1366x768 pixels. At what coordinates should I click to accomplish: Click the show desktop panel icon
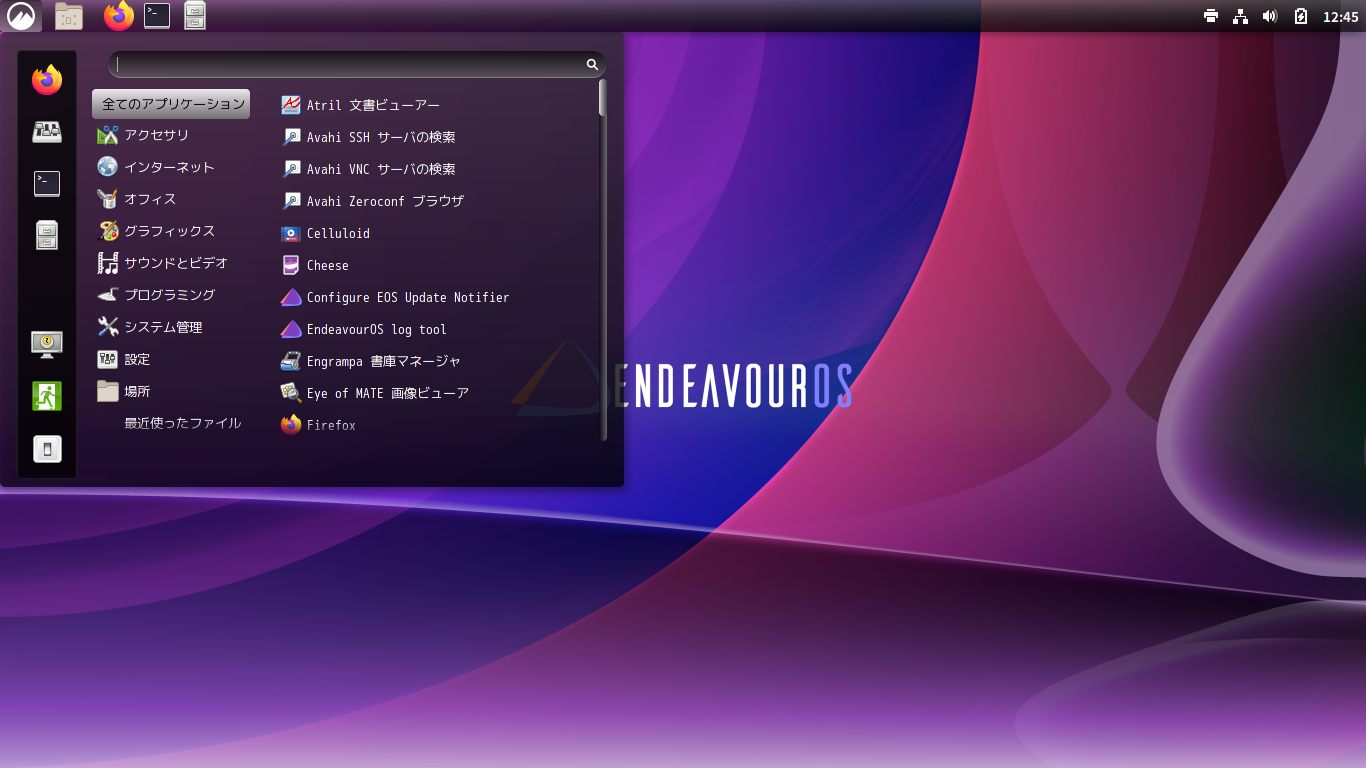(69, 16)
